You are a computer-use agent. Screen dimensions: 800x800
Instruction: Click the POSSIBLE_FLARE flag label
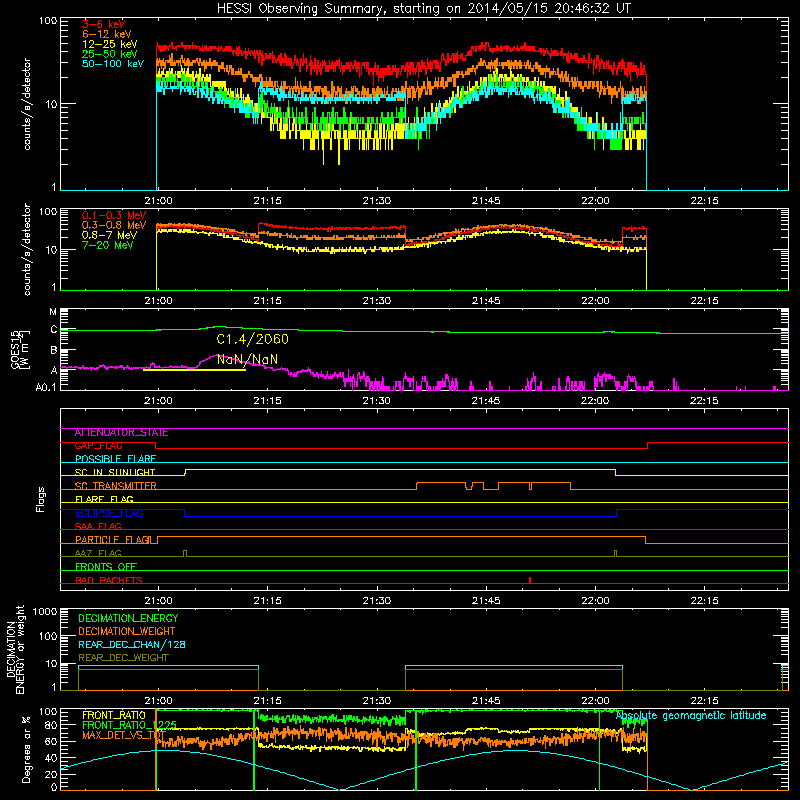[115, 459]
